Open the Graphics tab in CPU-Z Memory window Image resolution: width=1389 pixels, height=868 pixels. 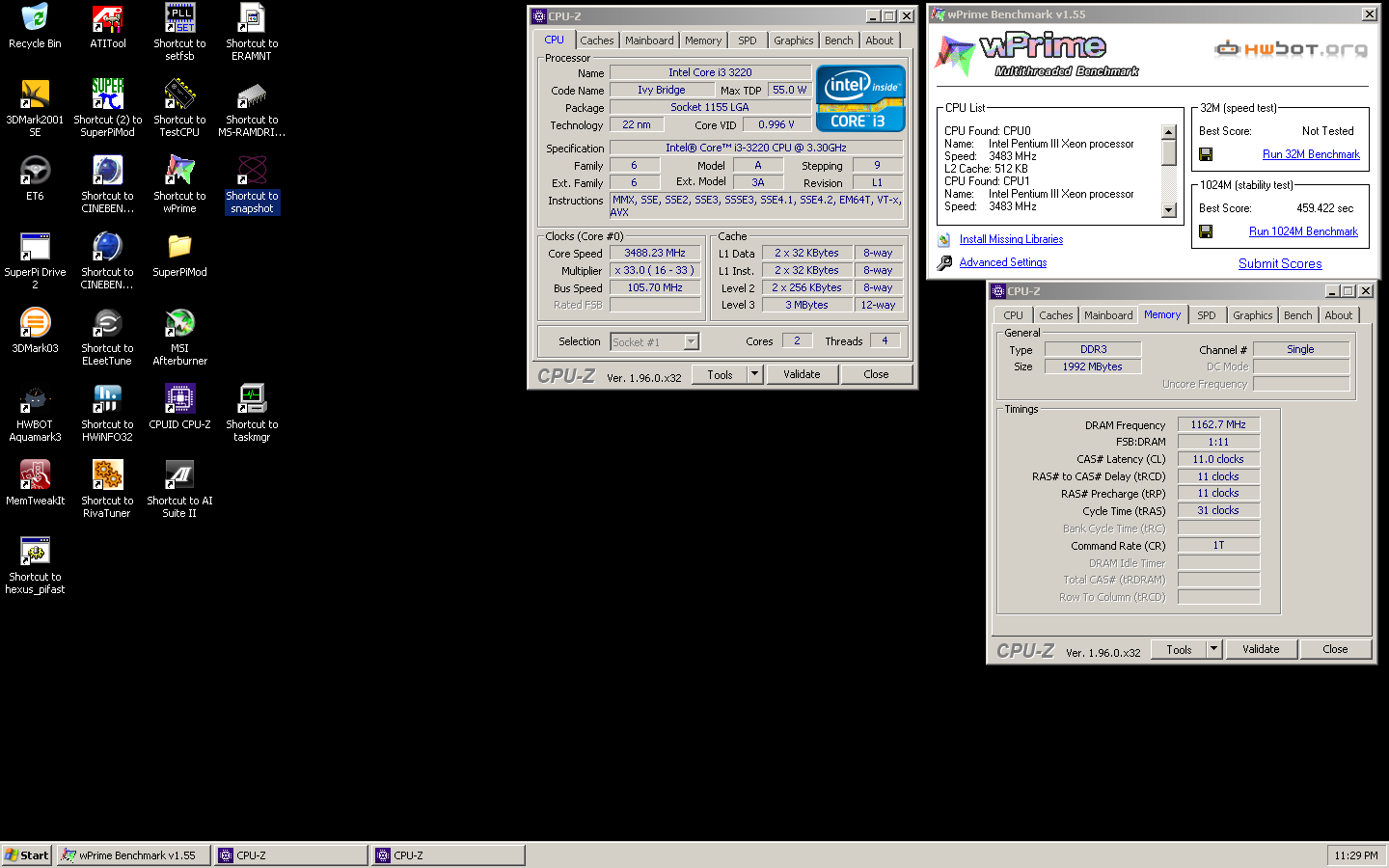point(1253,315)
